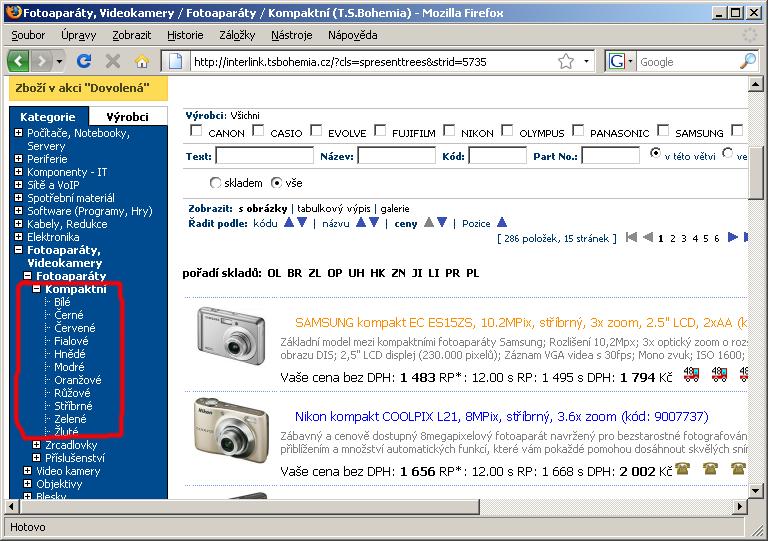The image size is (768, 541).
Task: Bookmark this page with the star icon
Action: tap(566, 62)
